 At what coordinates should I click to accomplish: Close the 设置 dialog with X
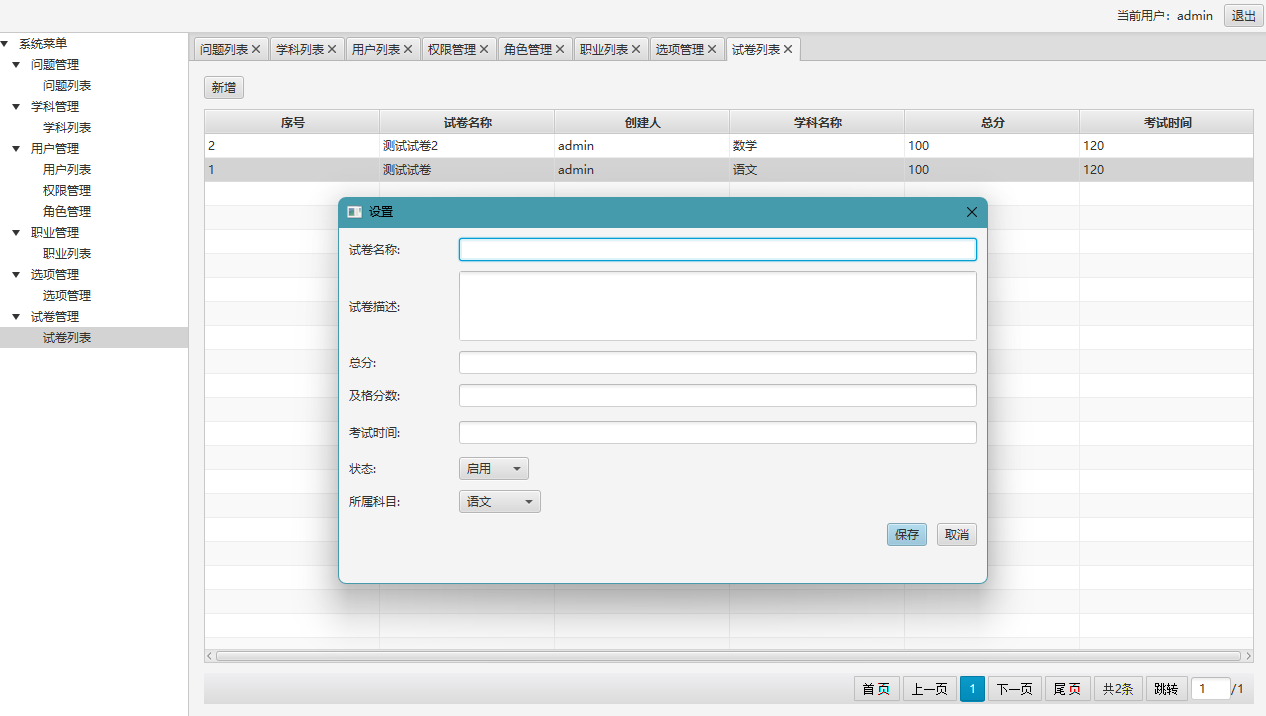(x=971, y=212)
